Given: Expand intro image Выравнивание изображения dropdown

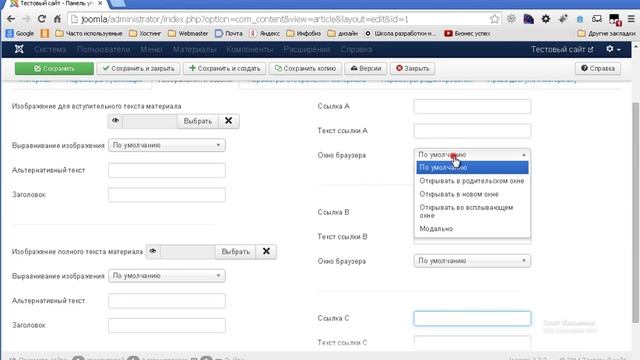Looking at the screenshot, I should point(167,145).
